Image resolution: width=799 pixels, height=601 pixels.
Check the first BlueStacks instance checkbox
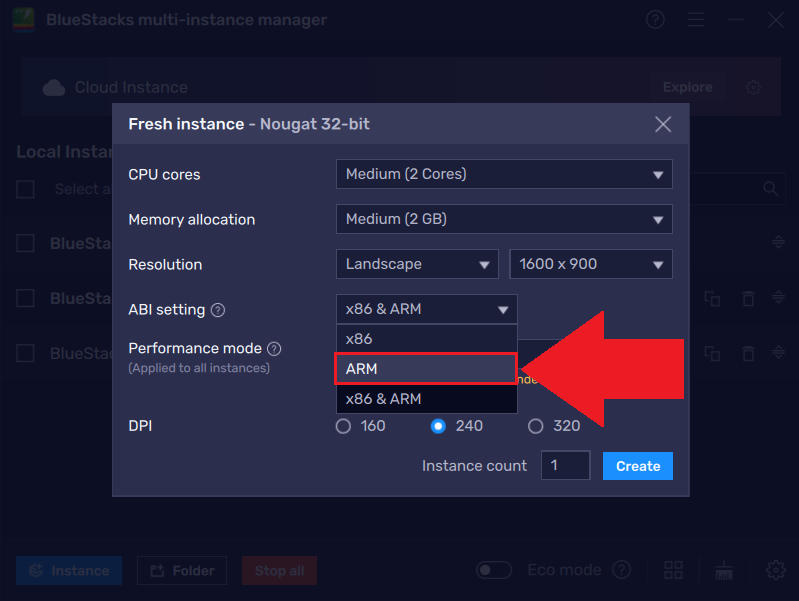25,243
